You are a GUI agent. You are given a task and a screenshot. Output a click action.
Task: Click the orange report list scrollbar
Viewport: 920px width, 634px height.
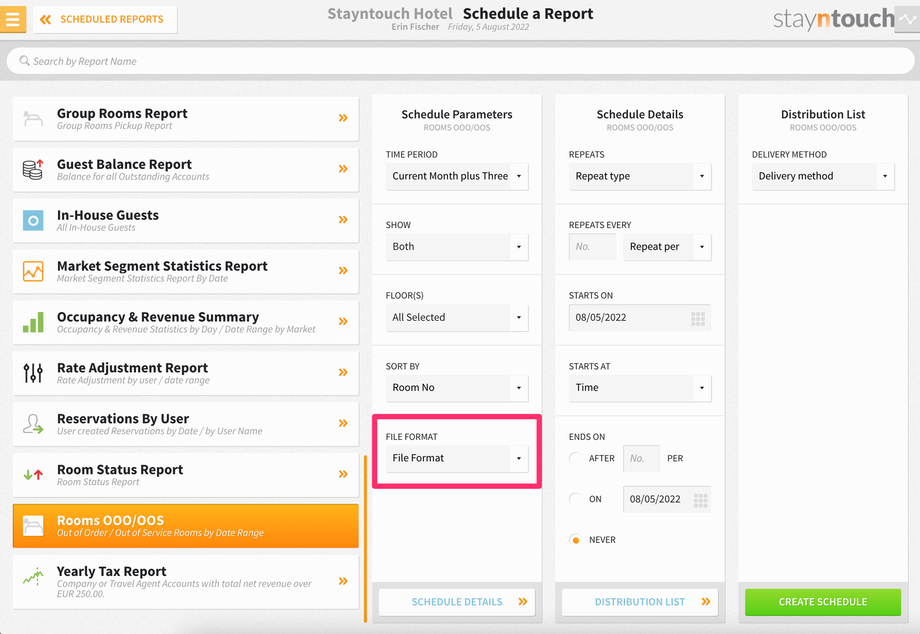click(365, 538)
